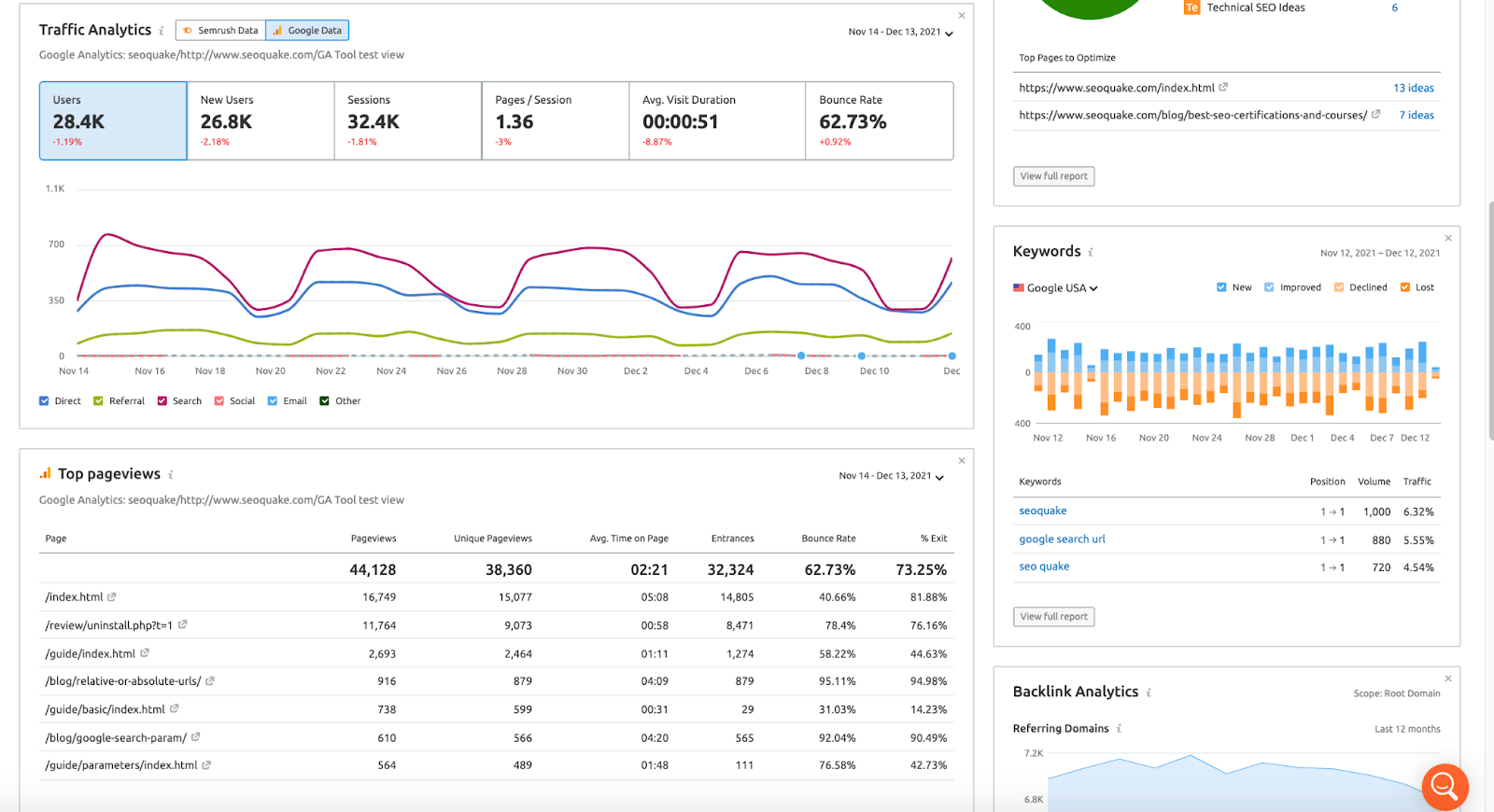Viewport: 1494px width, 812px height.
Task: Click Keywords widget View full report button
Action: click(x=1053, y=616)
